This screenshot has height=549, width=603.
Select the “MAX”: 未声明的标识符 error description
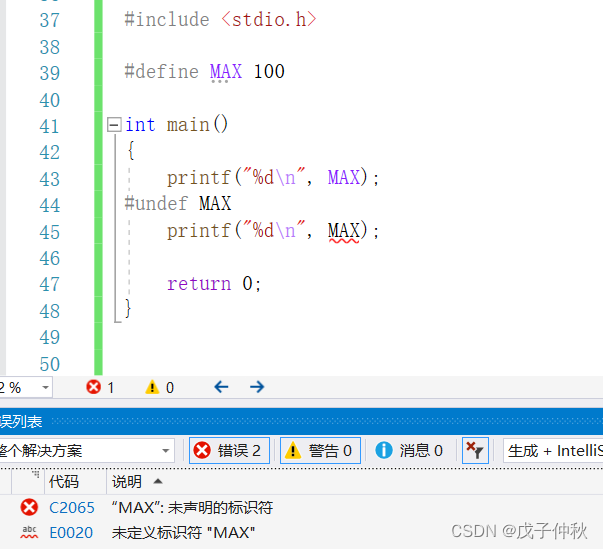coord(192,508)
